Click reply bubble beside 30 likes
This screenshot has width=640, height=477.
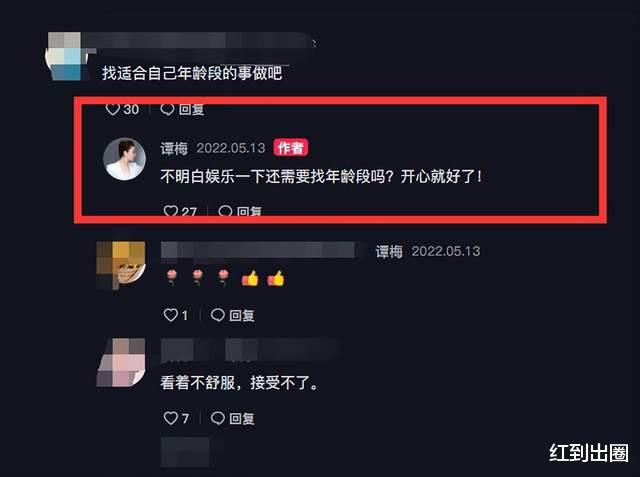click(x=167, y=109)
